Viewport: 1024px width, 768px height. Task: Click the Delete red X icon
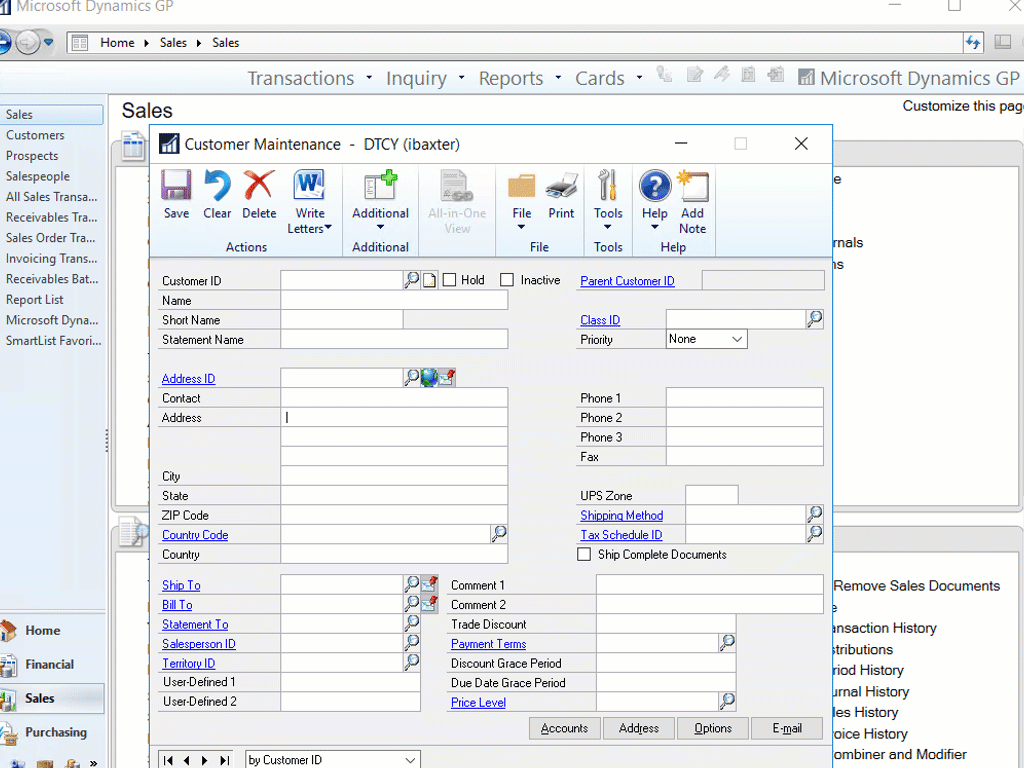[259, 185]
